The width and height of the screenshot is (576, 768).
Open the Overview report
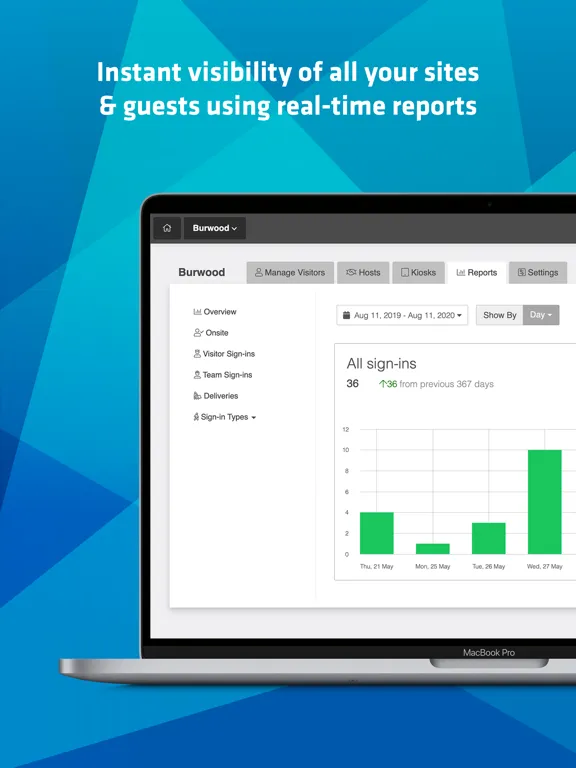[215, 312]
